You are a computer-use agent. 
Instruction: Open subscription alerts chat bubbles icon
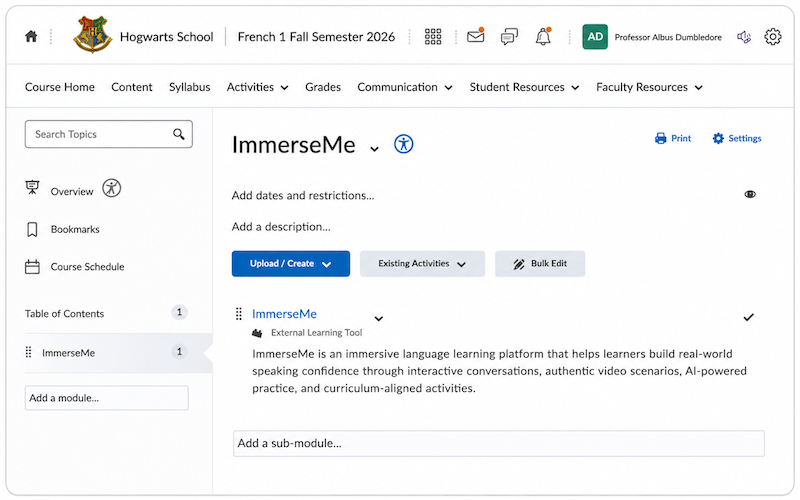point(509,37)
